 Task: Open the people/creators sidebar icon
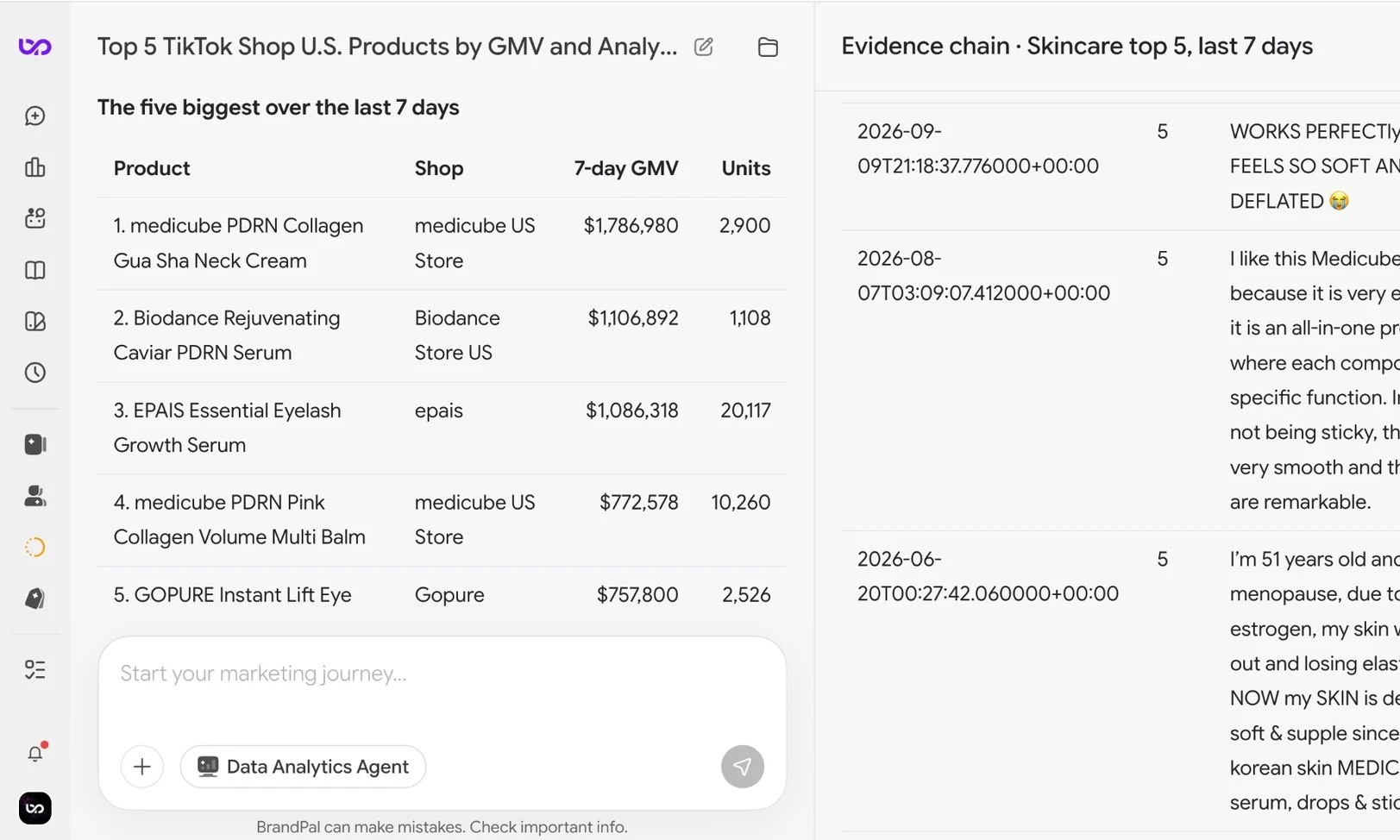(x=35, y=496)
